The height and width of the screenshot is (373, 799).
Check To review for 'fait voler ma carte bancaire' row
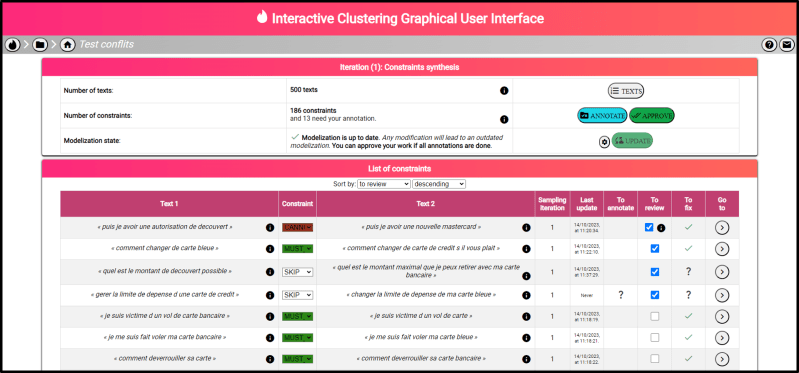[x=655, y=337]
